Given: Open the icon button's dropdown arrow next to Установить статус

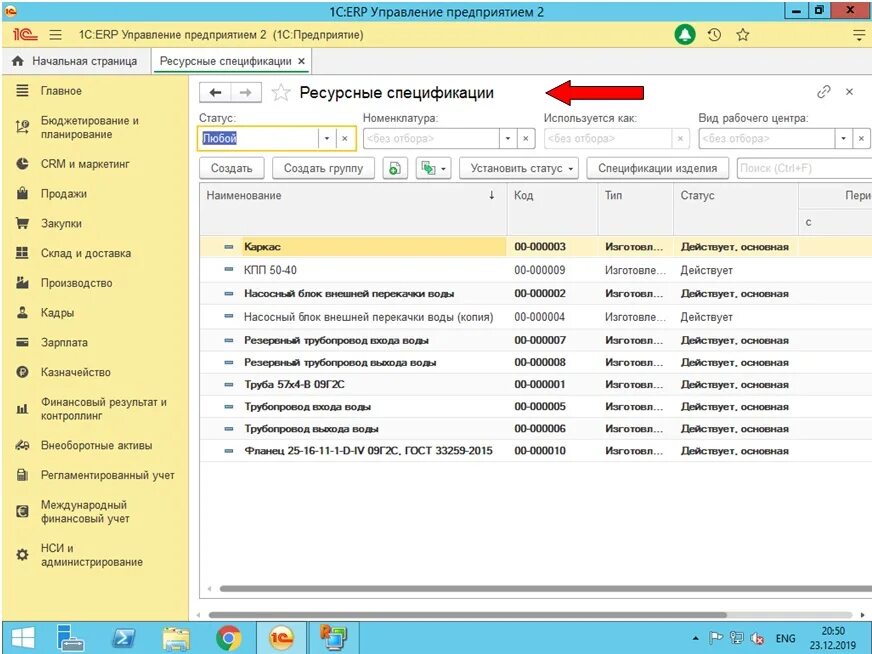Looking at the screenshot, I should pyautogui.click(x=443, y=169).
